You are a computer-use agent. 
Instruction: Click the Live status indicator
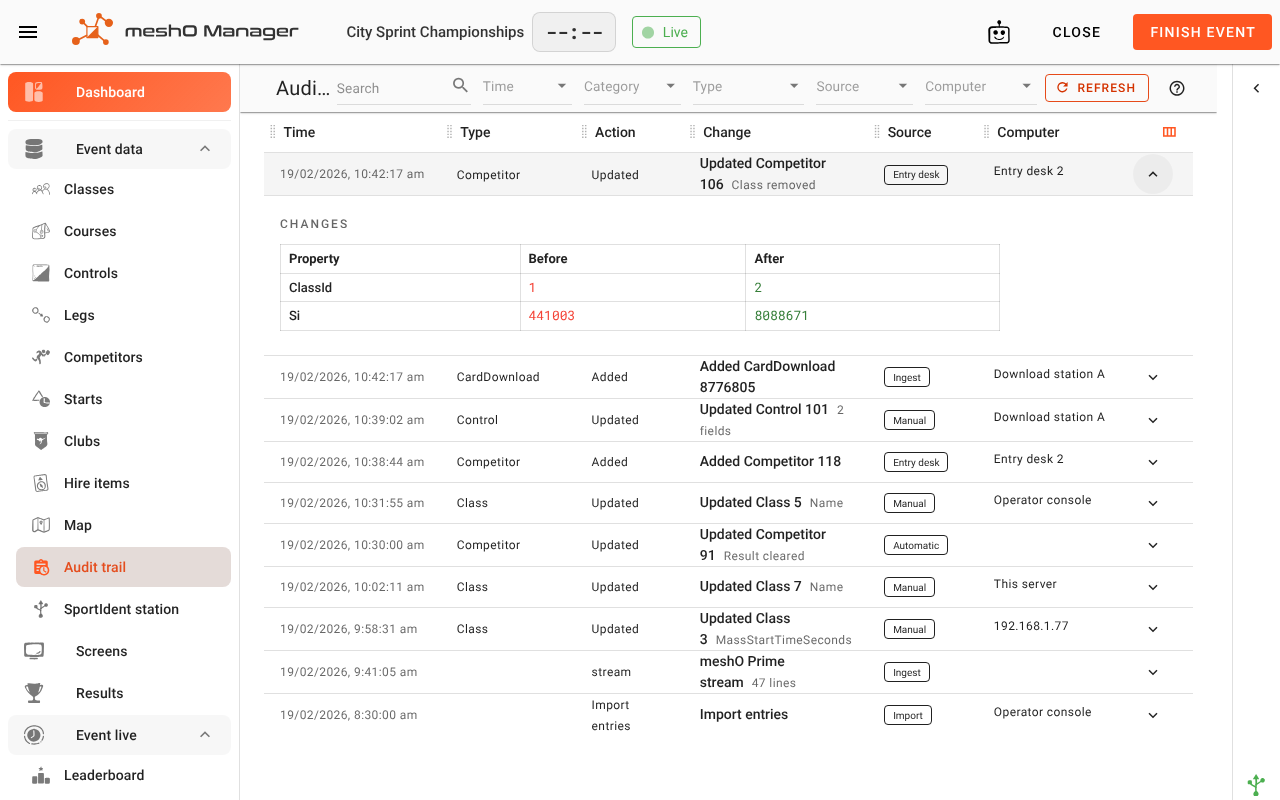666,32
